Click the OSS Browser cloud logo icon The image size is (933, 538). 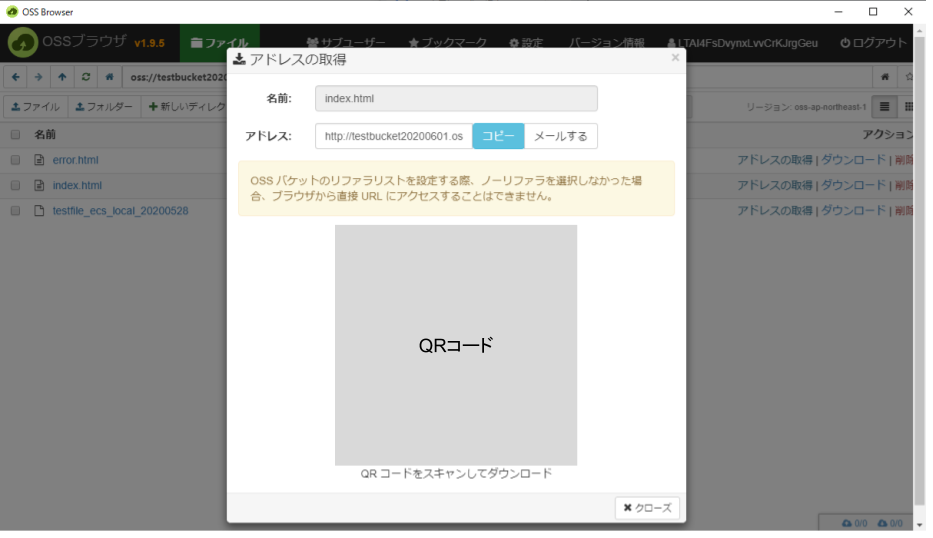[x=23, y=43]
